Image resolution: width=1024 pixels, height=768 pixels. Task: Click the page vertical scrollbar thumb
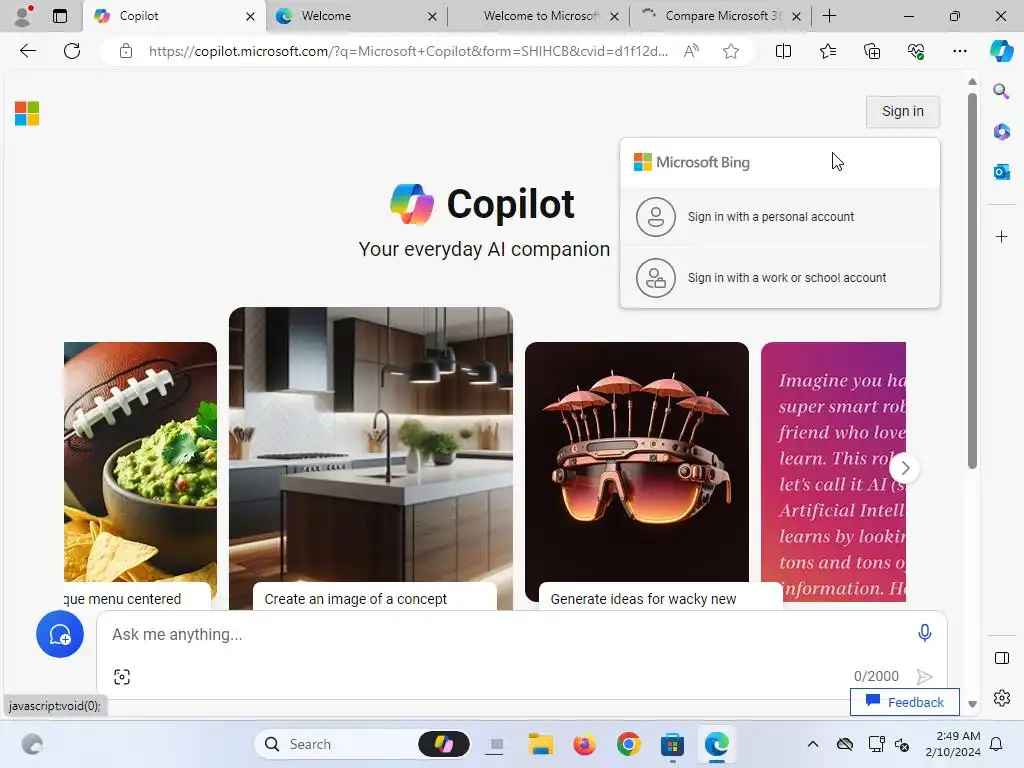pos(972,281)
